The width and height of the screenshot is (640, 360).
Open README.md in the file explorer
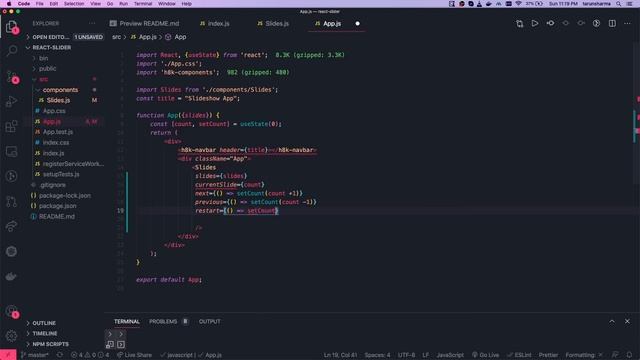[57, 217]
